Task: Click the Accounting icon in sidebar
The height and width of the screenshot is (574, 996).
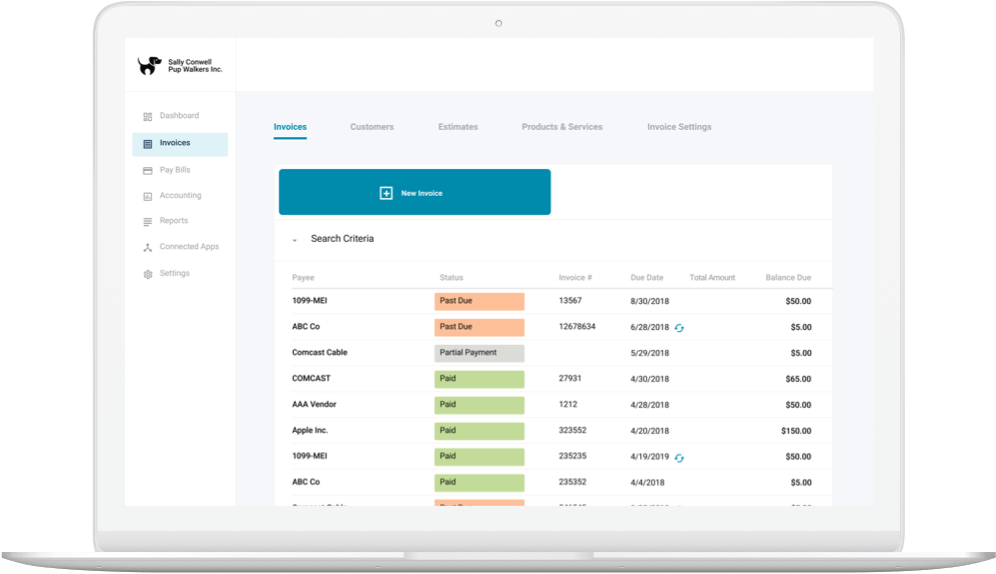Action: [148, 196]
